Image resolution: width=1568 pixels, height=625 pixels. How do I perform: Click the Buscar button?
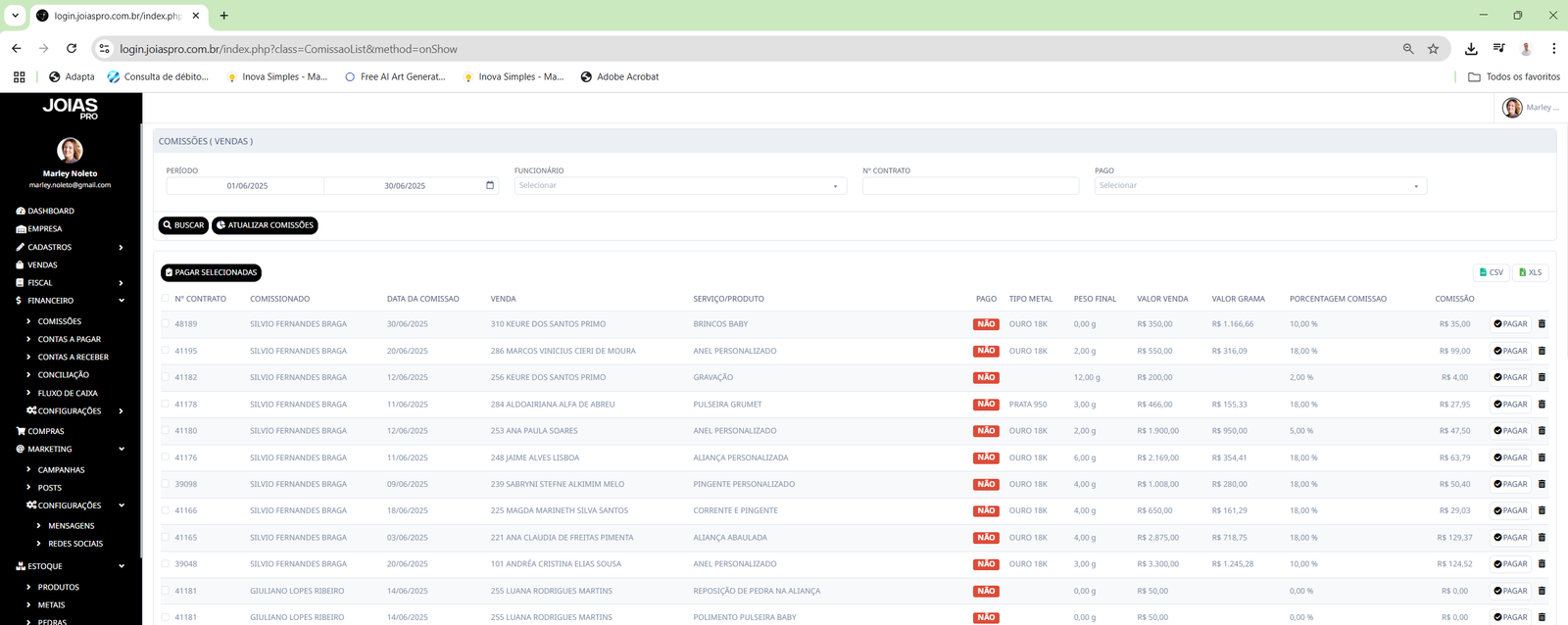[x=183, y=225]
